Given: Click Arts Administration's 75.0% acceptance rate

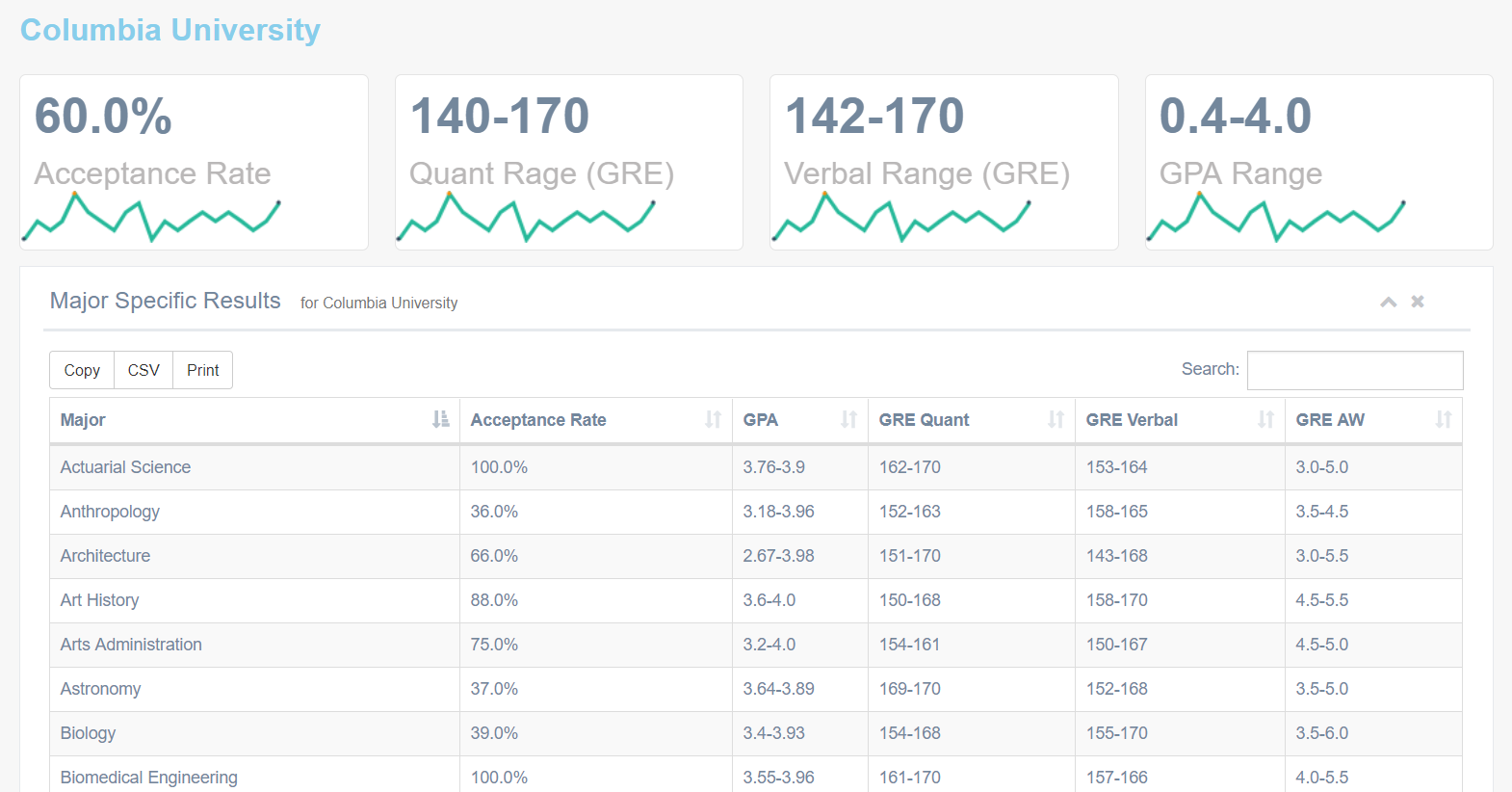Looking at the screenshot, I should [494, 645].
